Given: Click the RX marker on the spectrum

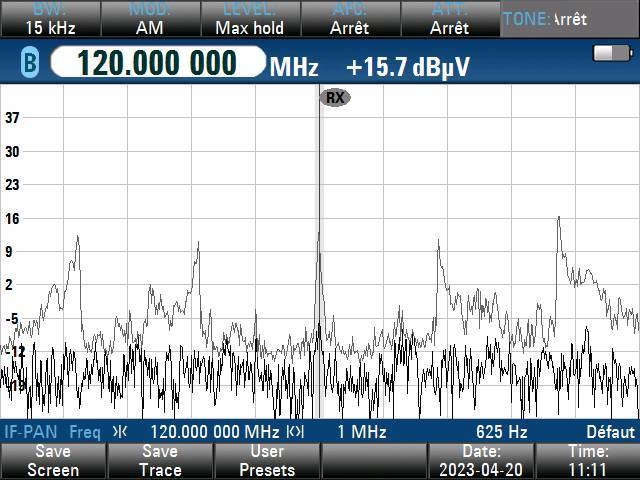Looking at the screenshot, I should click(335, 97).
